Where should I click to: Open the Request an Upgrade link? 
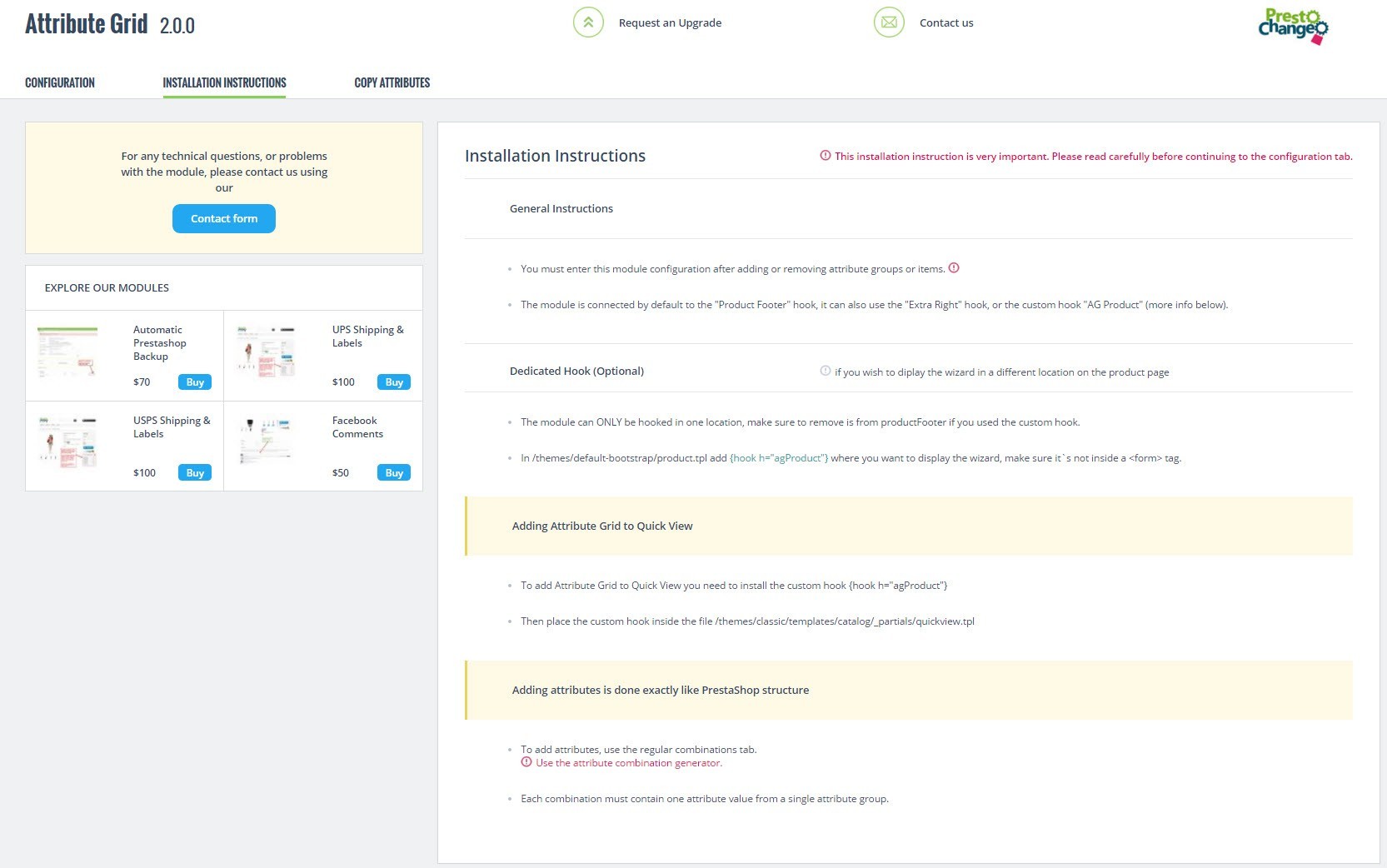coord(670,23)
